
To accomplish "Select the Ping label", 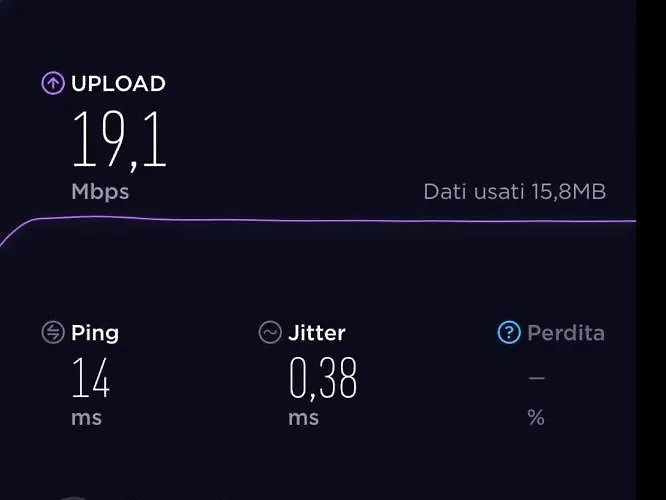I will (x=95, y=333).
